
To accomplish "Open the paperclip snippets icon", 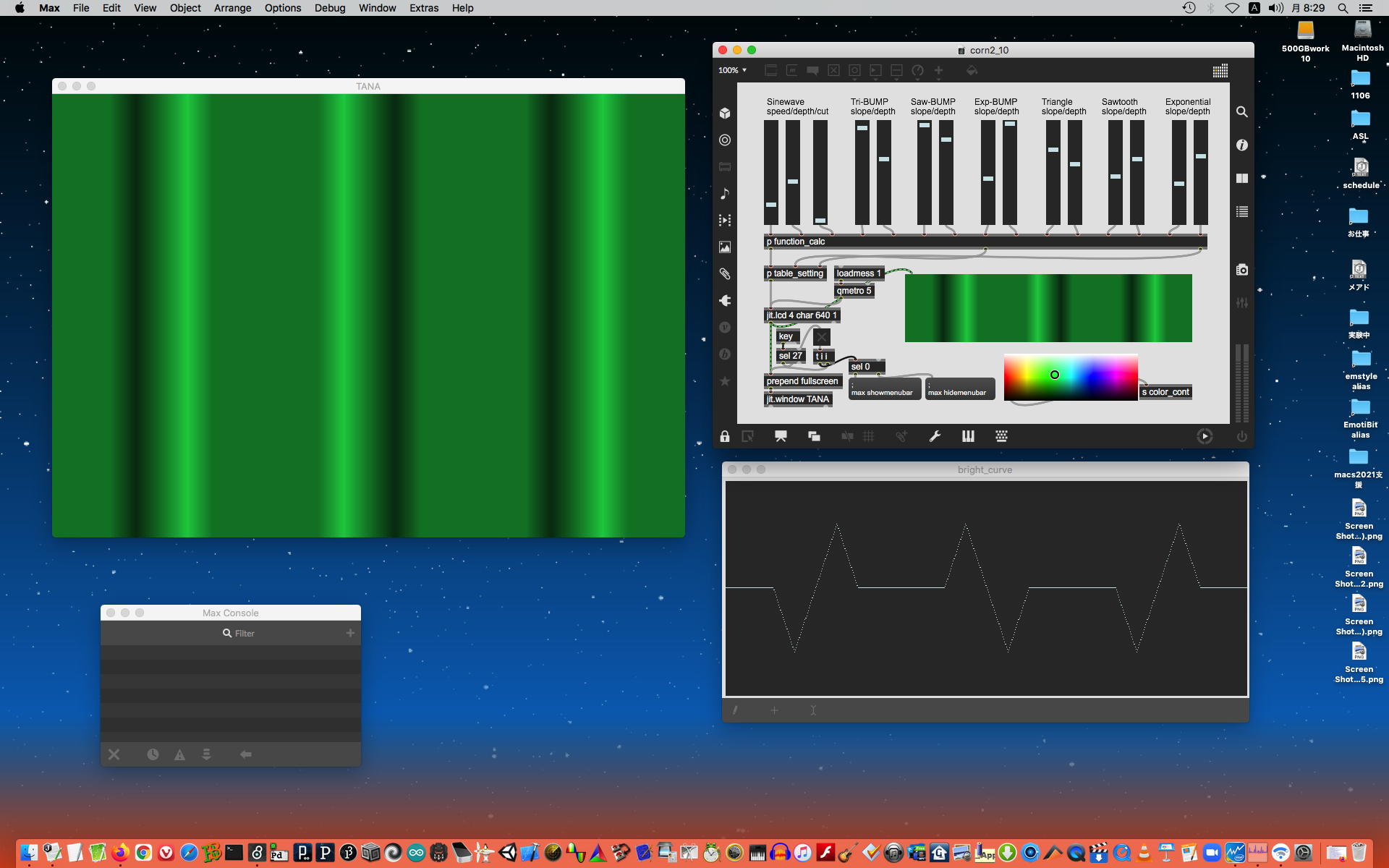I will click(725, 273).
